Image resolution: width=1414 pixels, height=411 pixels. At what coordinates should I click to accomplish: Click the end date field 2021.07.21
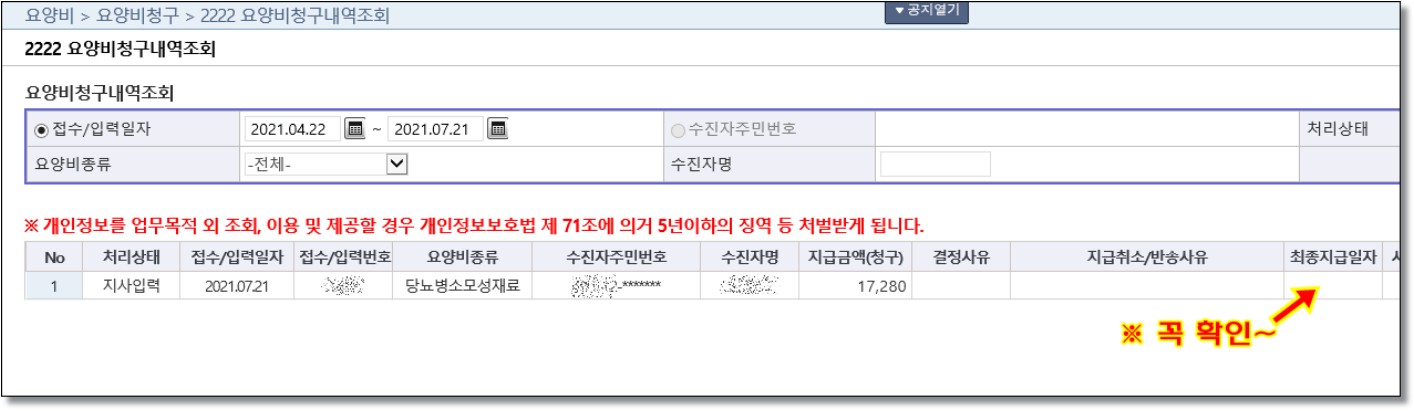pos(435,129)
